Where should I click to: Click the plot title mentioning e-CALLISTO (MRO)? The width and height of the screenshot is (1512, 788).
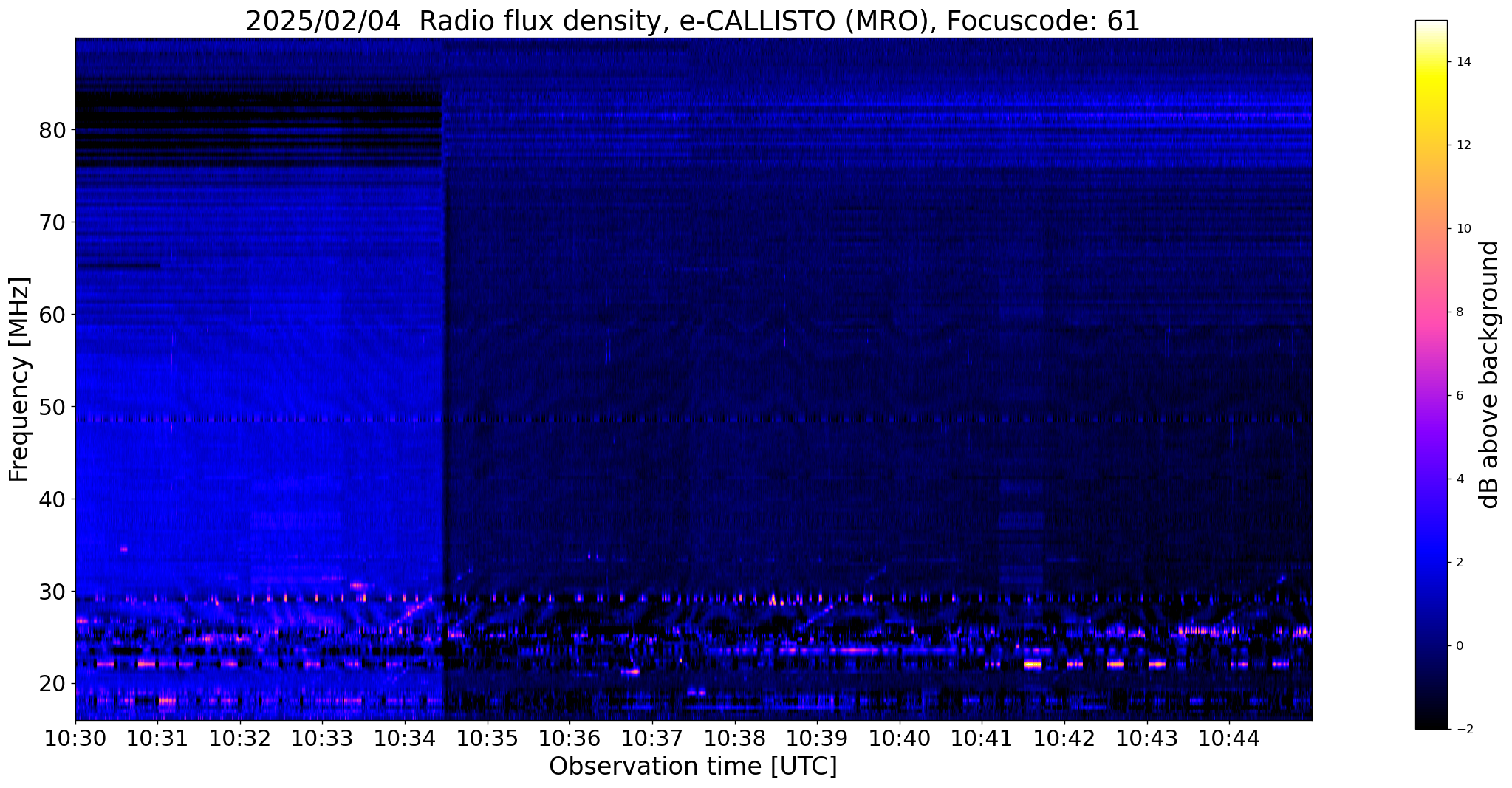coord(693,21)
